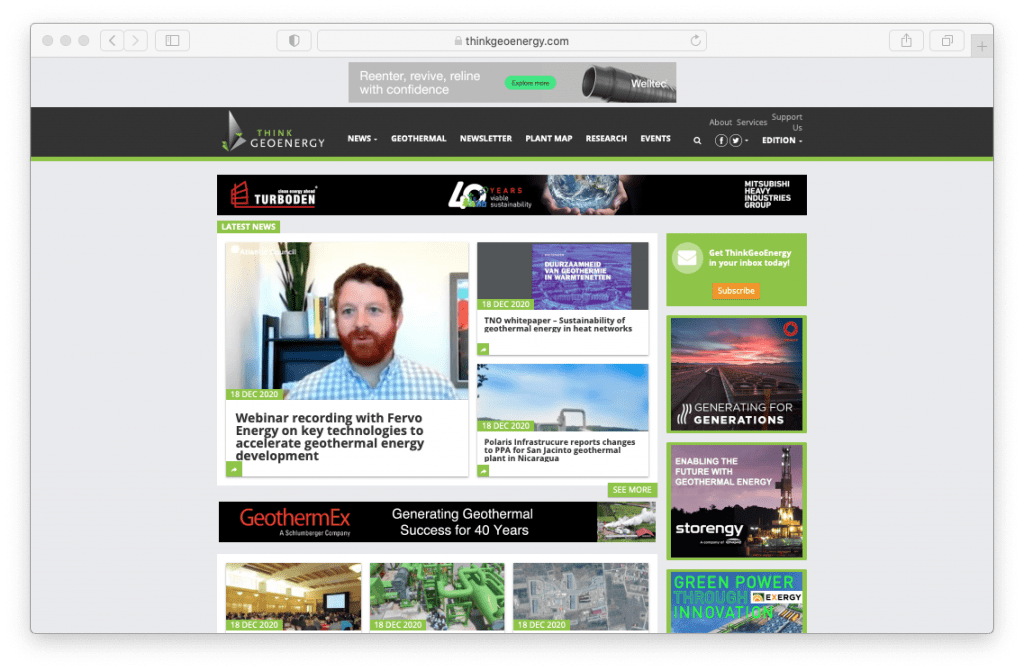Click the privacy shield icon in toolbar
Screen dimensions: 1024x671
coord(294,41)
